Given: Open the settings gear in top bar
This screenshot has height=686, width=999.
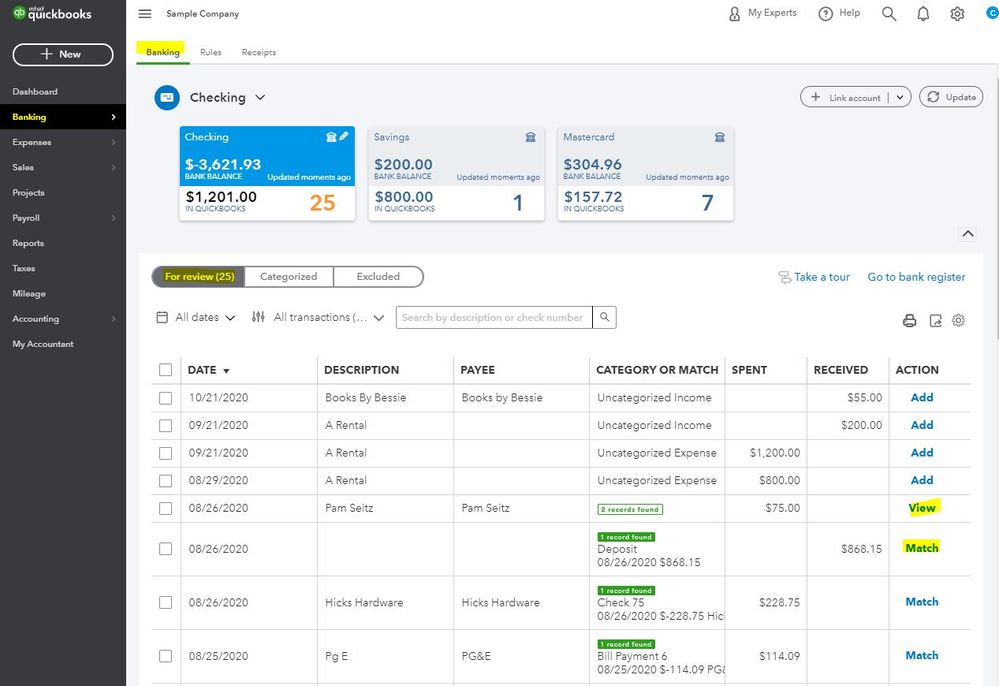Looking at the screenshot, I should (x=957, y=14).
